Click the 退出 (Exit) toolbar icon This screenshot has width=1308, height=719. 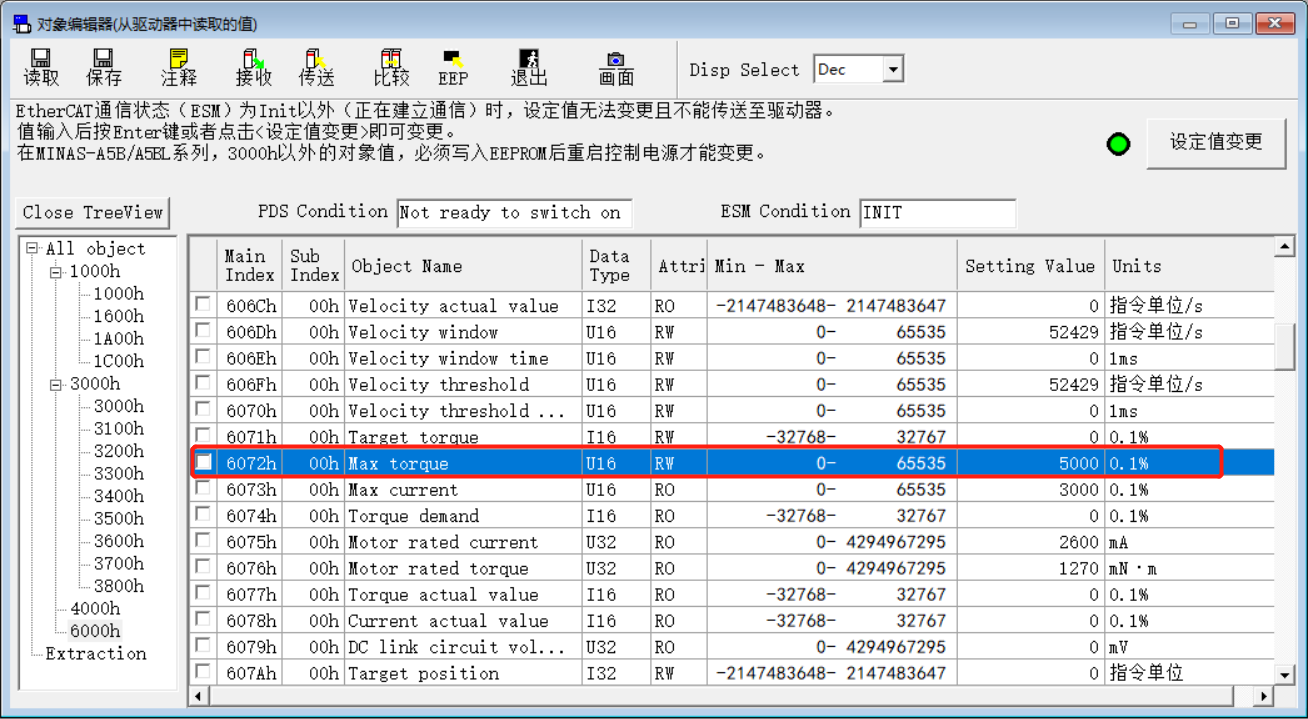[x=529, y=67]
